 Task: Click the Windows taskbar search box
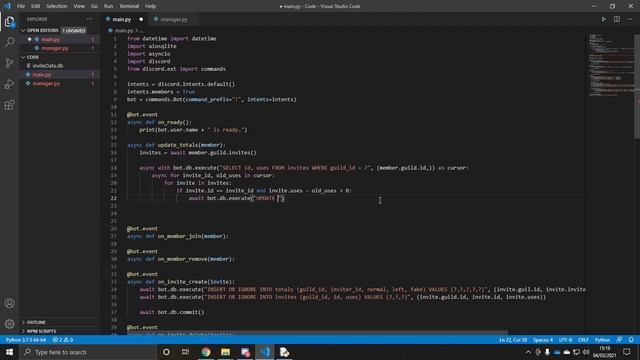click(88, 352)
